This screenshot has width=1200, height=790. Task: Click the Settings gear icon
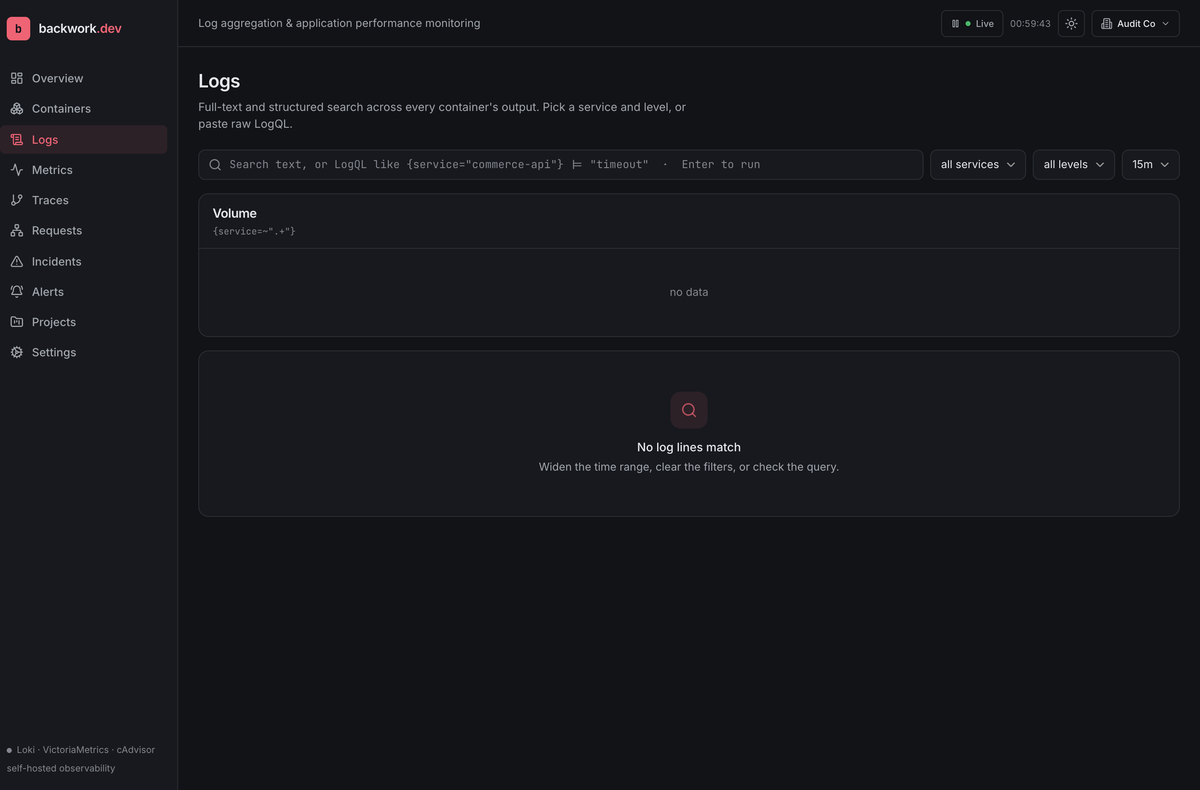pyautogui.click(x=17, y=353)
